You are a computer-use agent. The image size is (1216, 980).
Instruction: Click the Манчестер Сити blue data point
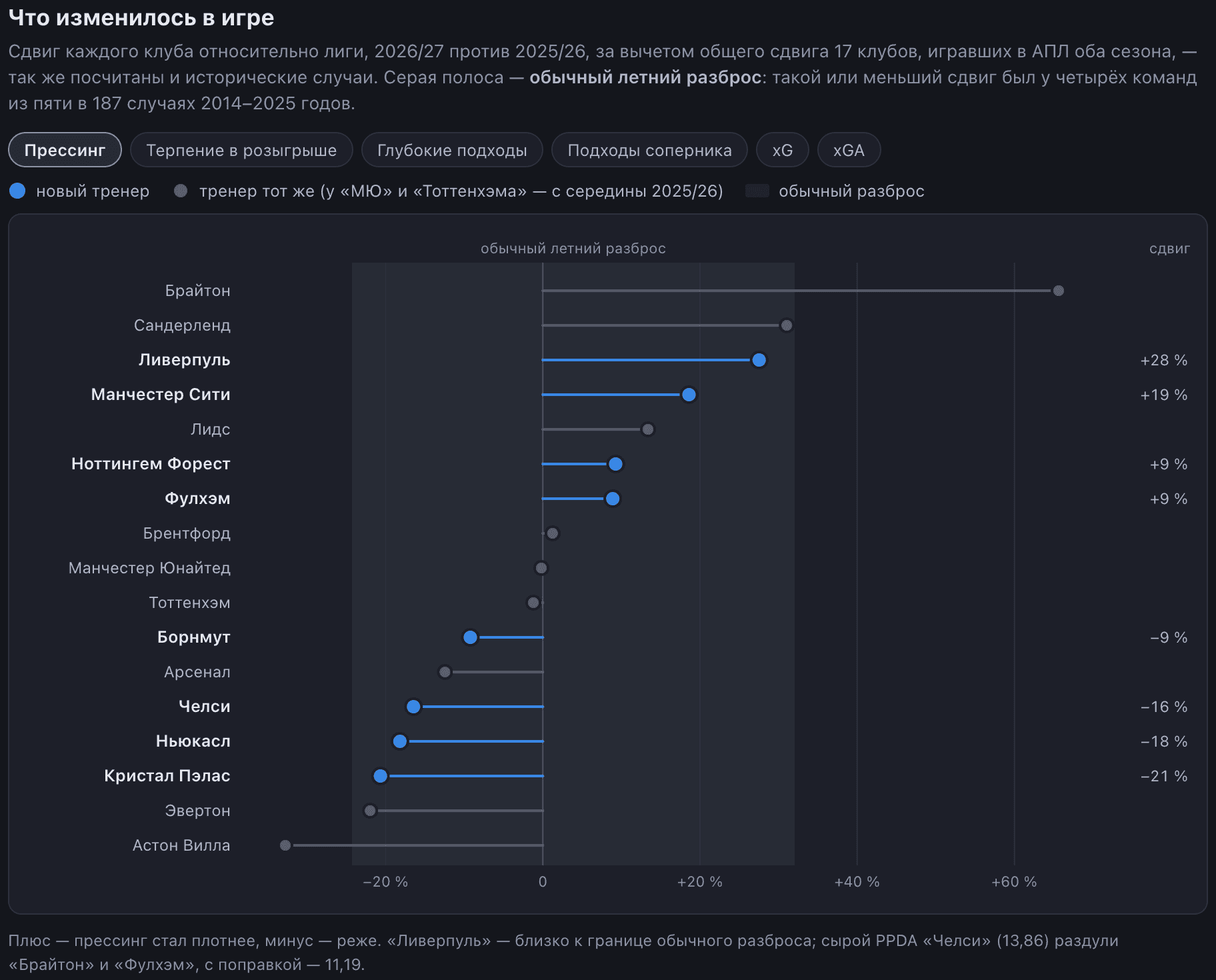(689, 395)
